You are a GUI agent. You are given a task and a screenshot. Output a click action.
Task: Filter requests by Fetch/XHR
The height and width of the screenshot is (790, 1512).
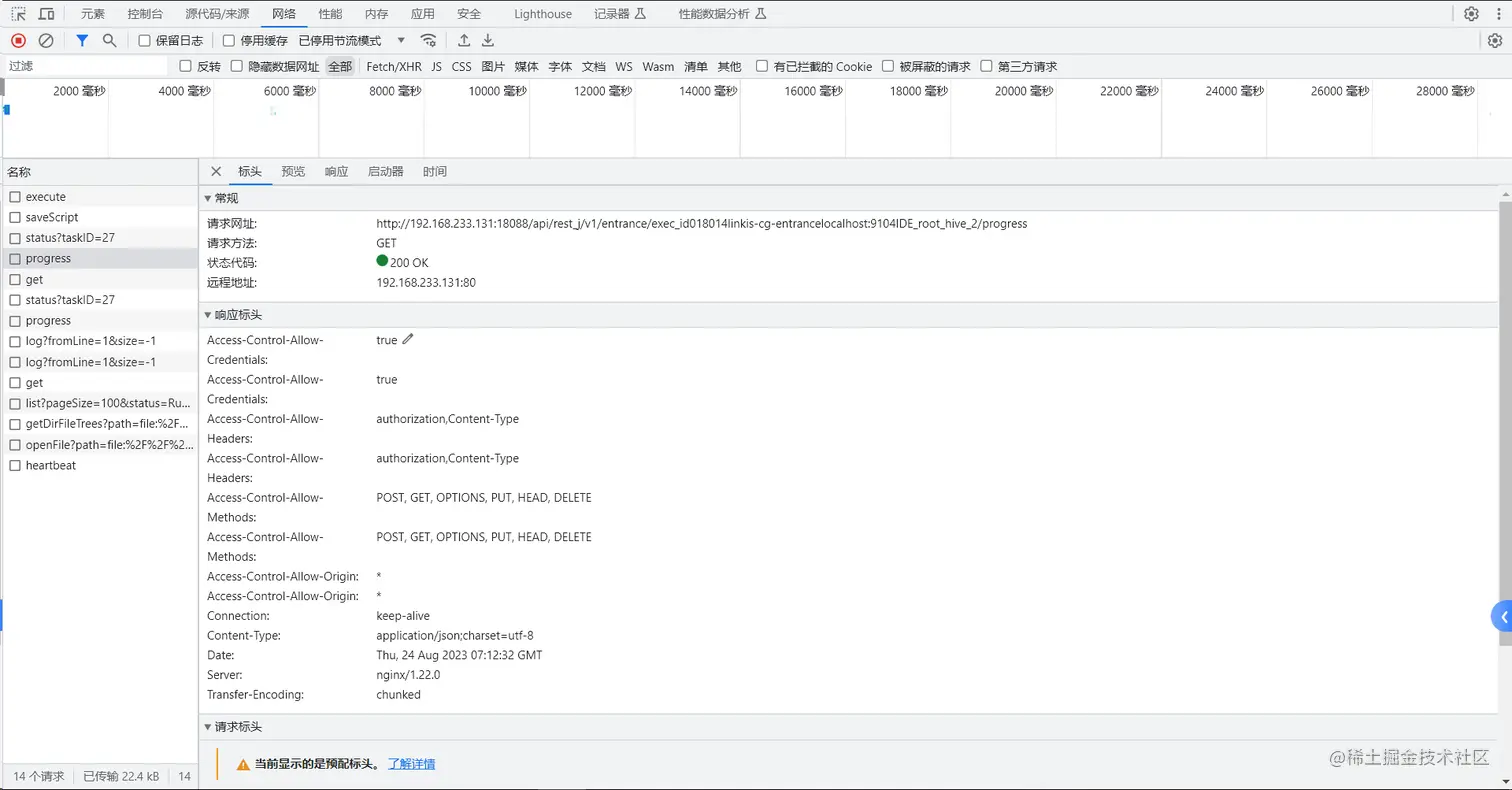(x=394, y=66)
